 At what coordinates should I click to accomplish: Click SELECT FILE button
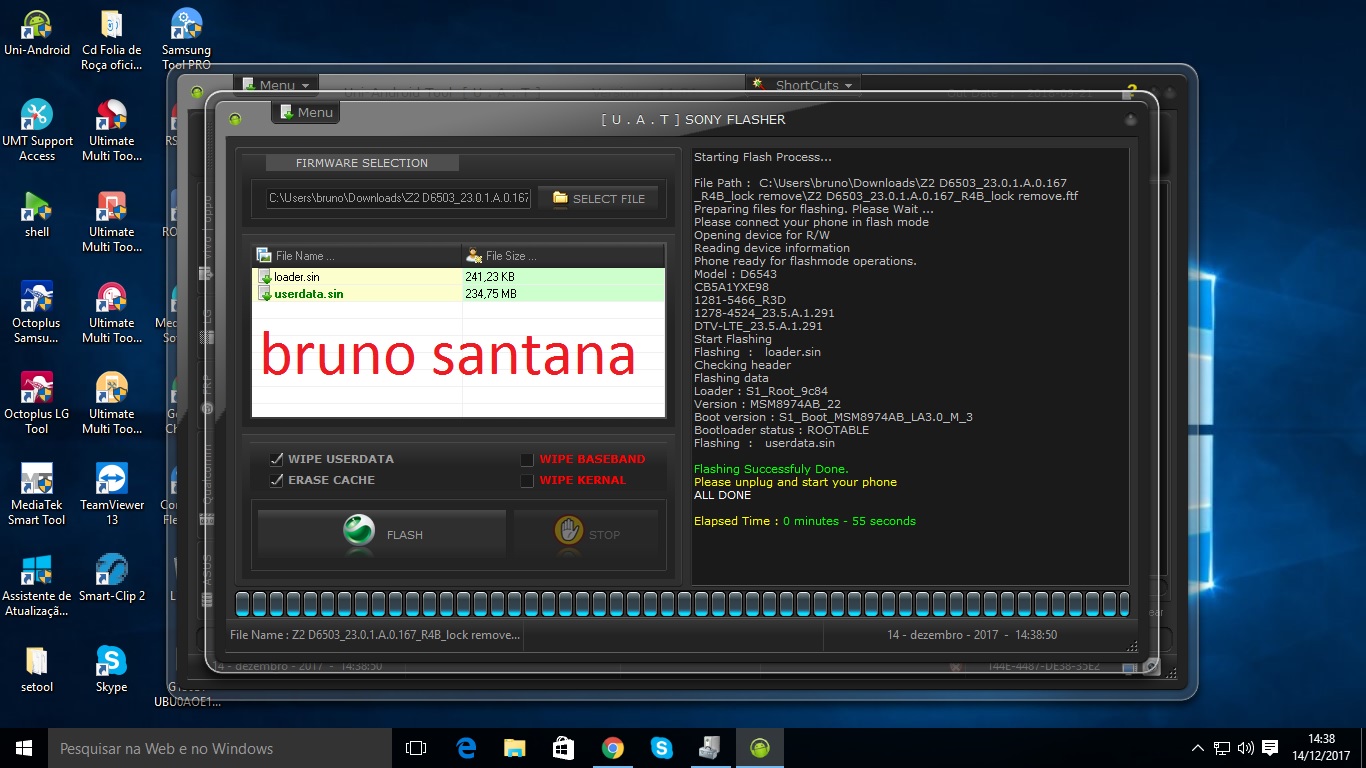pyautogui.click(x=598, y=198)
